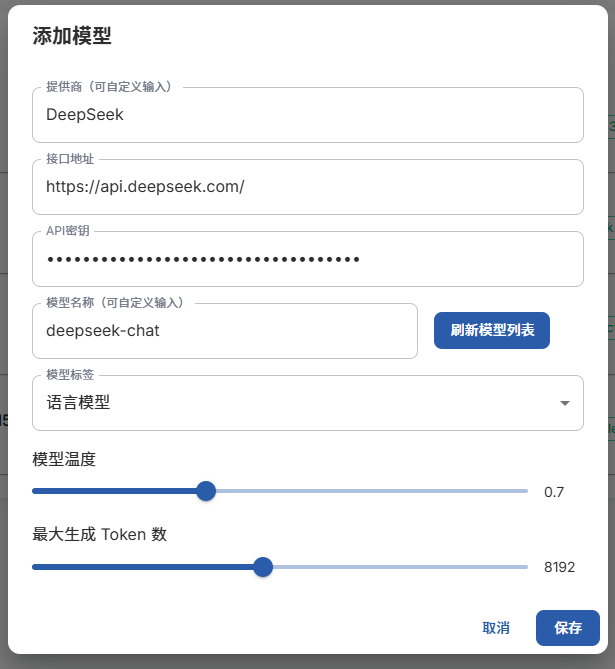
Task: Click the 最大生成 Token 数 slider handle
Action: point(263,567)
